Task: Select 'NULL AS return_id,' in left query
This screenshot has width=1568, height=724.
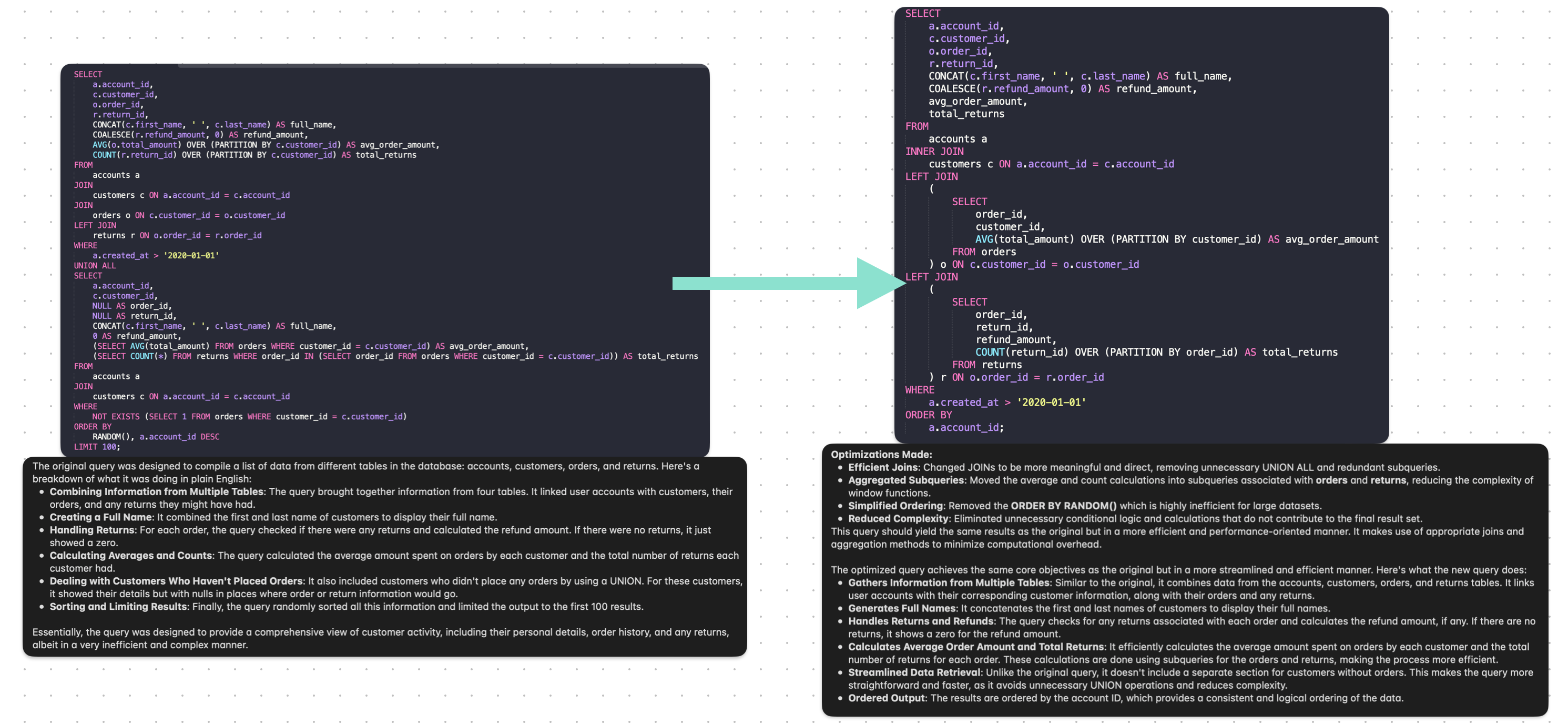Action: [135, 316]
